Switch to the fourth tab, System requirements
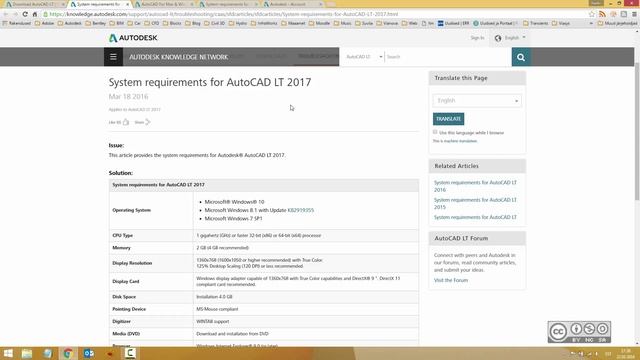Viewport: 640px width, 360px height. tap(229, 4)
